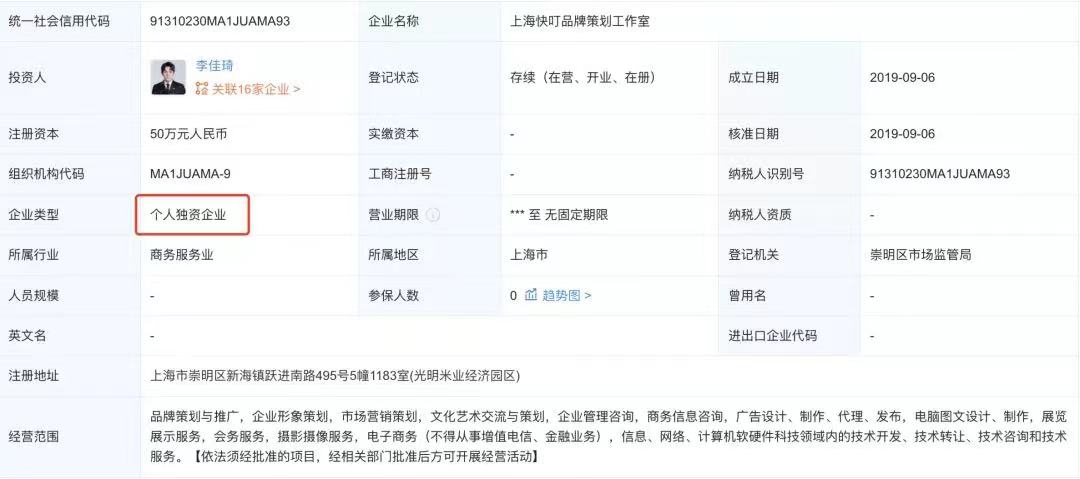1080x479 pixels.
Task: Click the registered address text
Action: (335, 376)
